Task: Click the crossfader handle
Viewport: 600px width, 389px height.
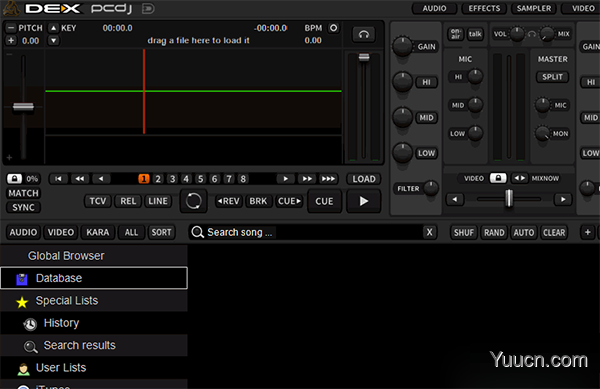Action: [509, 198]
